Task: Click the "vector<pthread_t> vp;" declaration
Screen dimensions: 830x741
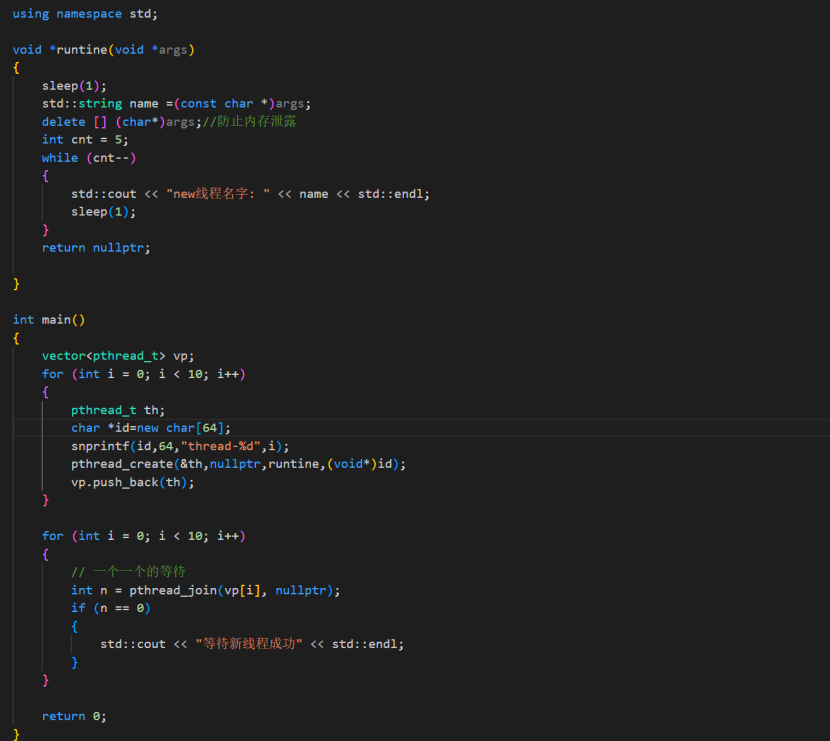Action: tap(118, 356)
